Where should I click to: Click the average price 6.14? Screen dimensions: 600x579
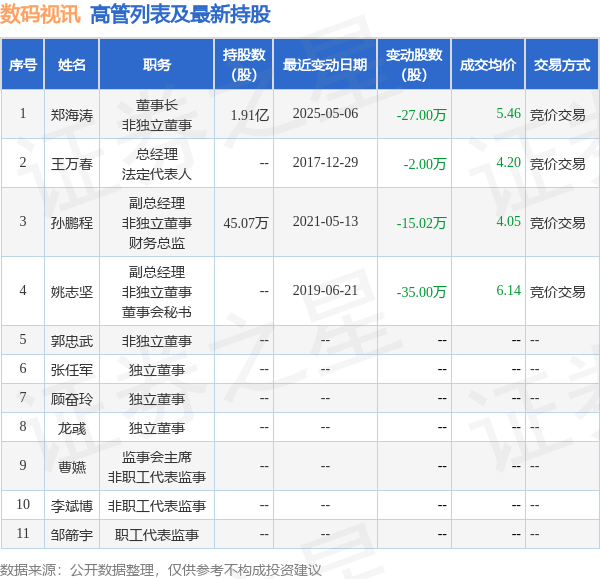click(x=509, y=290)
